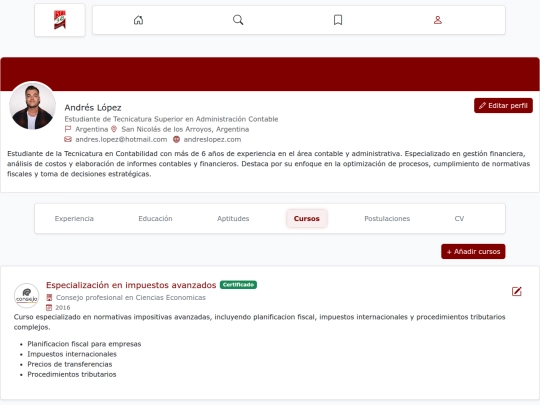Open the Aptitudes tab
Screen dimensions: 540x405
coord(233,218)
